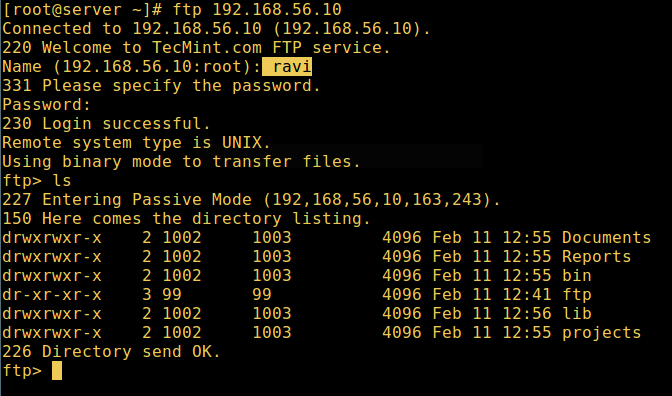
Task: Click the Documents directory name
Action: tap(606, 237)
